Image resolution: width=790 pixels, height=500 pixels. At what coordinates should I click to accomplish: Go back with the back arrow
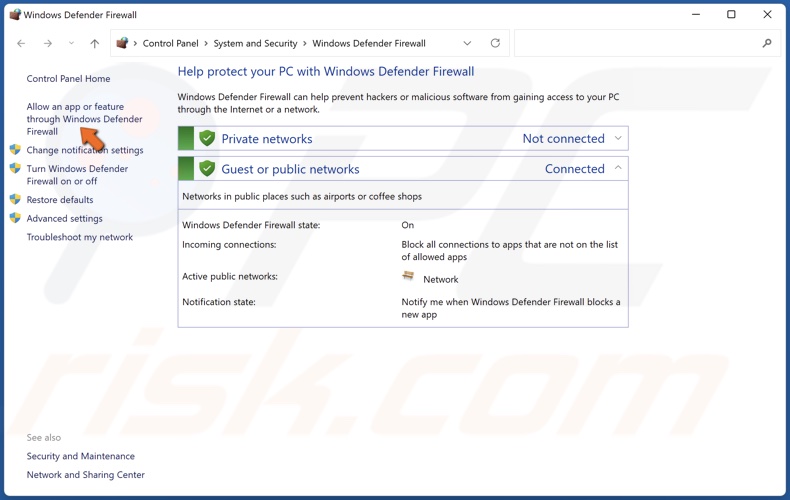21,43
